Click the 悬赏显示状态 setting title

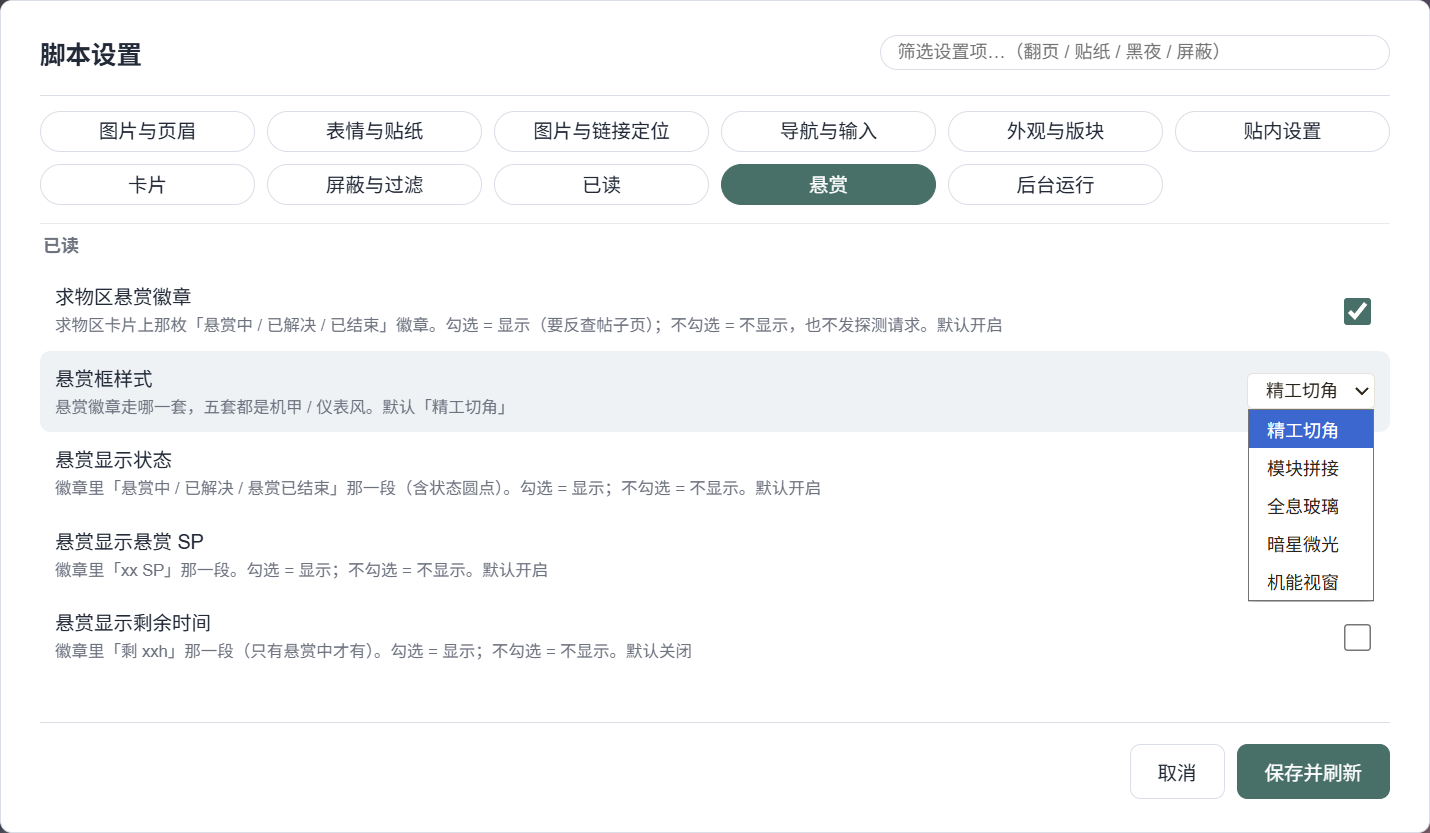click(114, 460)
